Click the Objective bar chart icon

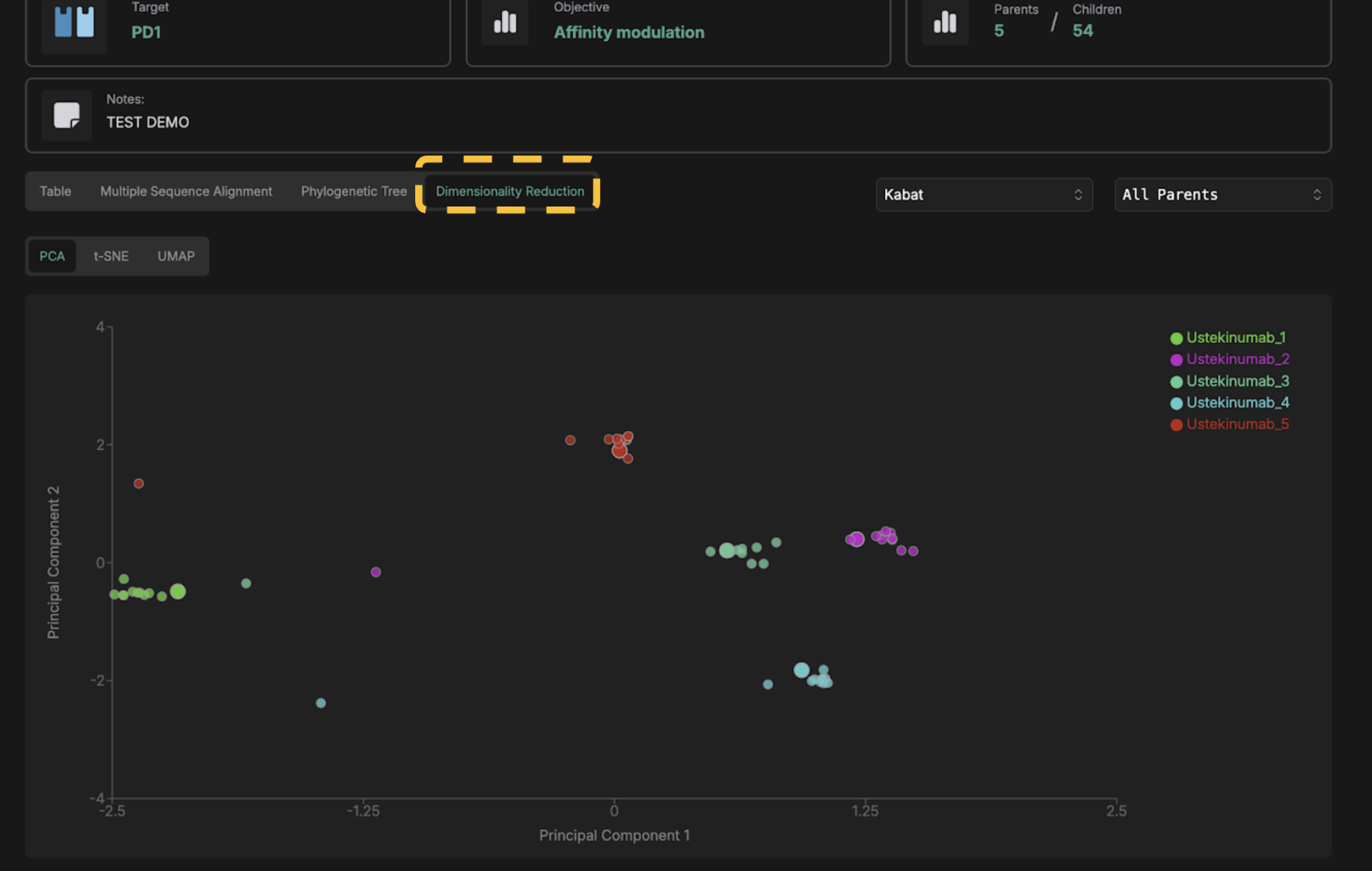pyautogui.click(x=505, y=22)
